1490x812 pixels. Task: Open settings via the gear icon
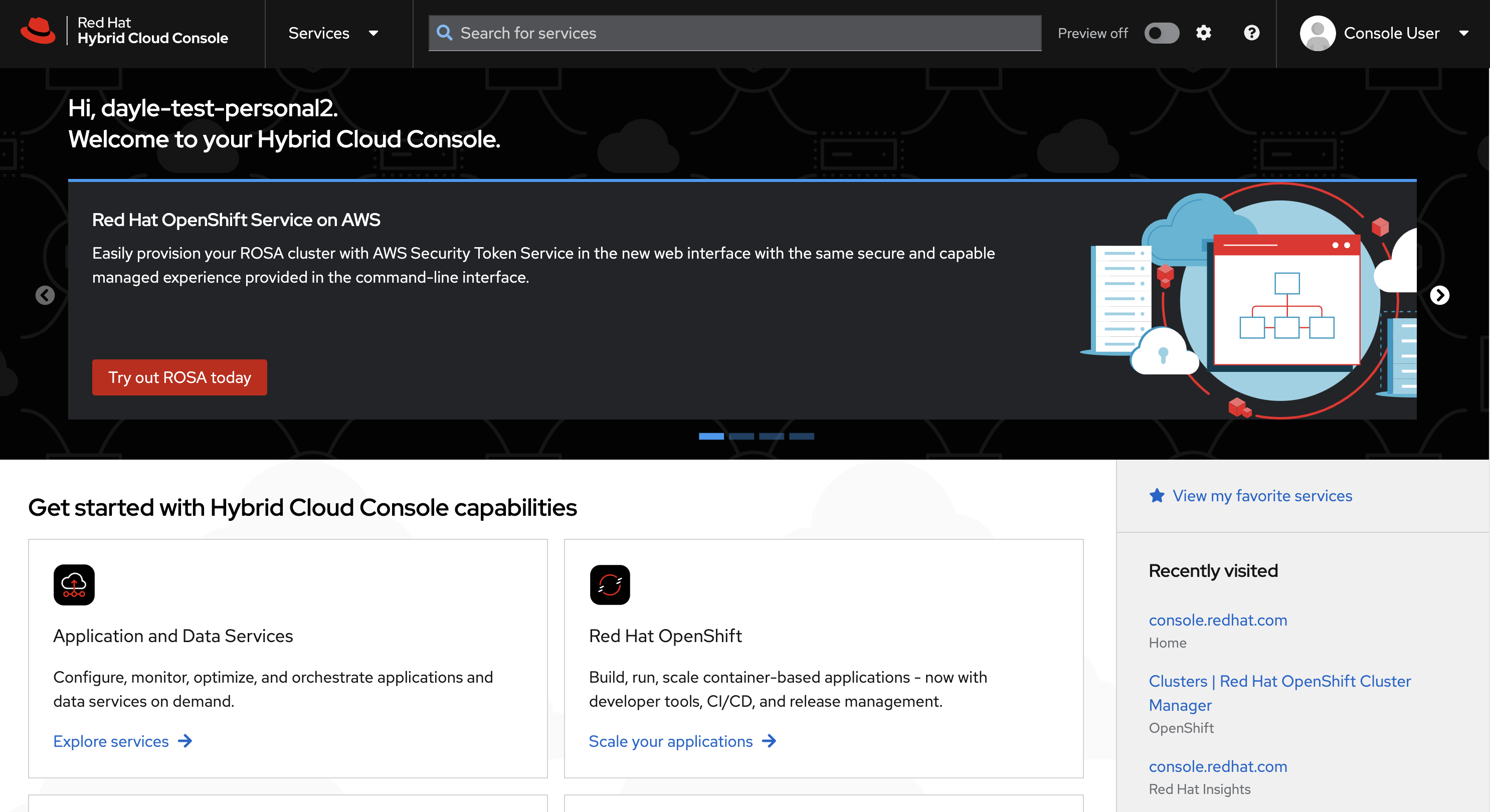(x=1204, y=33)
